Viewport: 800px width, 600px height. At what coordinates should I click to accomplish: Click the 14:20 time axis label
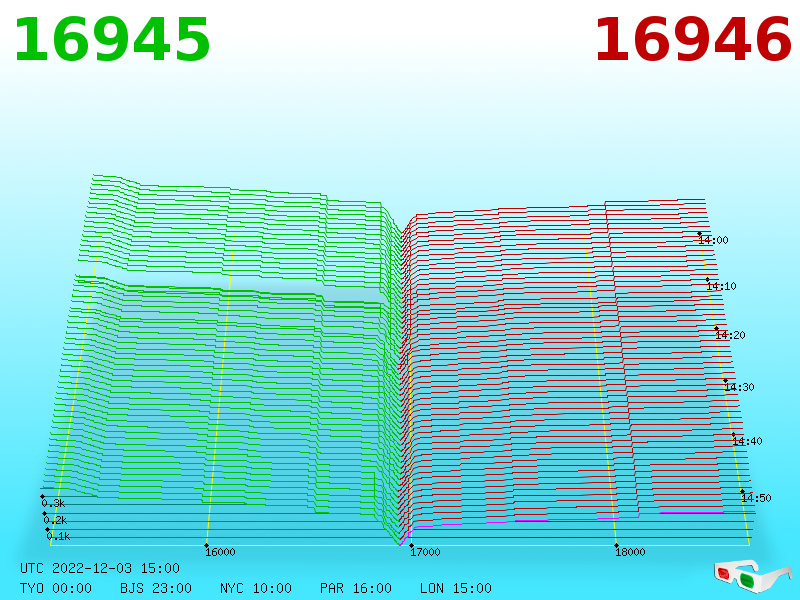click(x=730, y=335)
